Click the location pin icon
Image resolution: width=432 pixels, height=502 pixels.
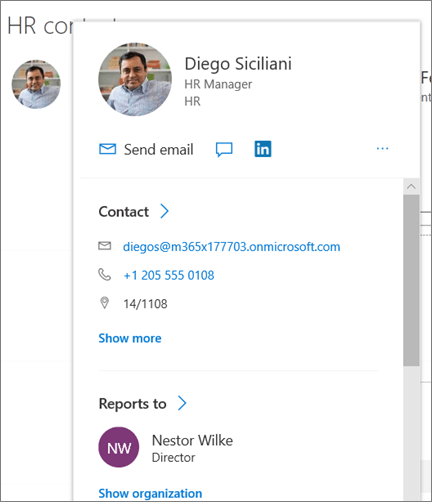(104, 303)
